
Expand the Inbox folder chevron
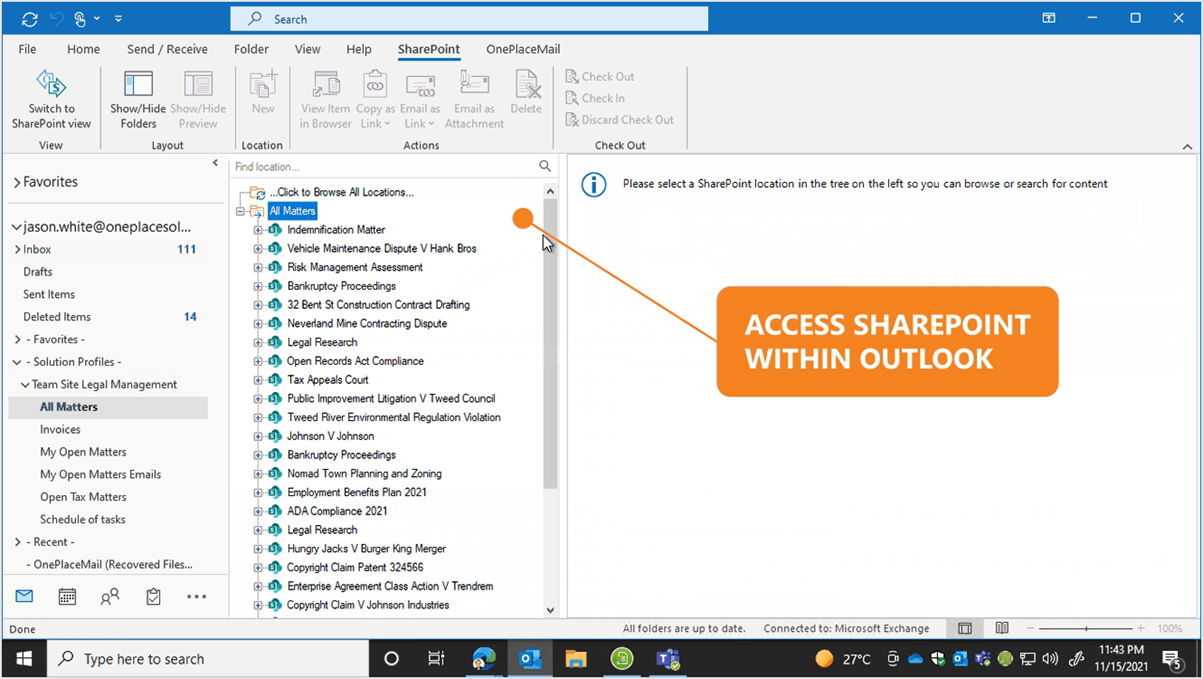[17, 249]
